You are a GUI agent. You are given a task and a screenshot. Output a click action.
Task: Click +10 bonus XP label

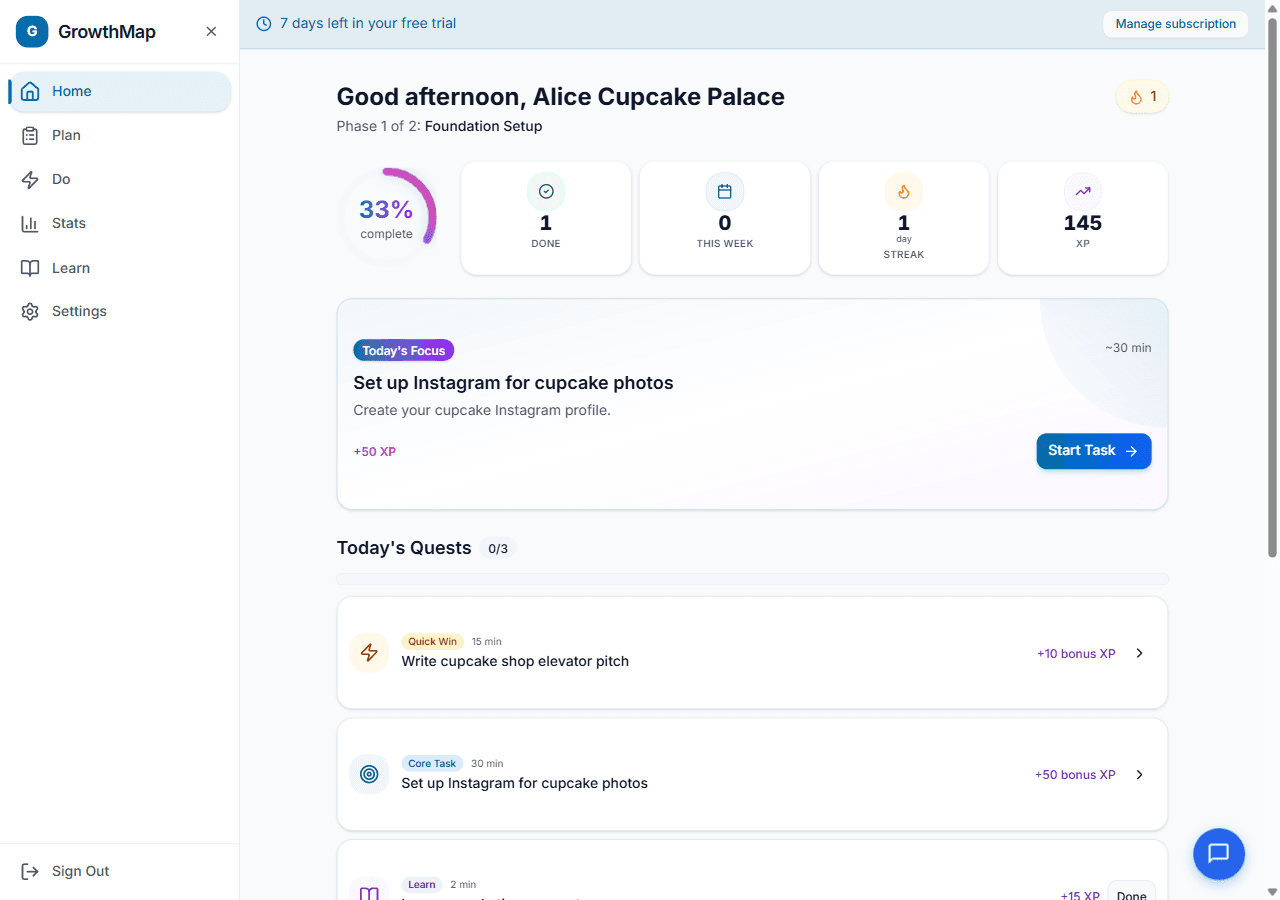pos(1076,654)
